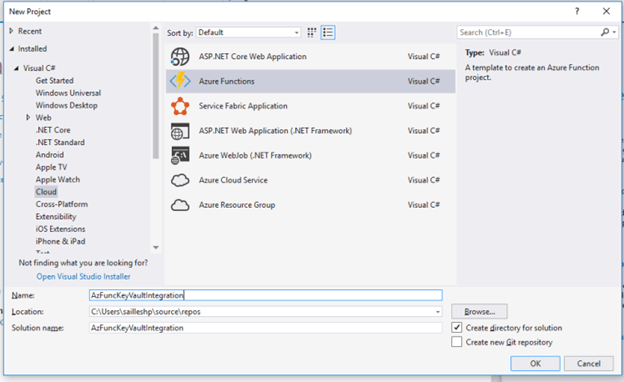Viewport: 624px width, 382px height.
Task: Click the OK button
Action: point(535,363)
